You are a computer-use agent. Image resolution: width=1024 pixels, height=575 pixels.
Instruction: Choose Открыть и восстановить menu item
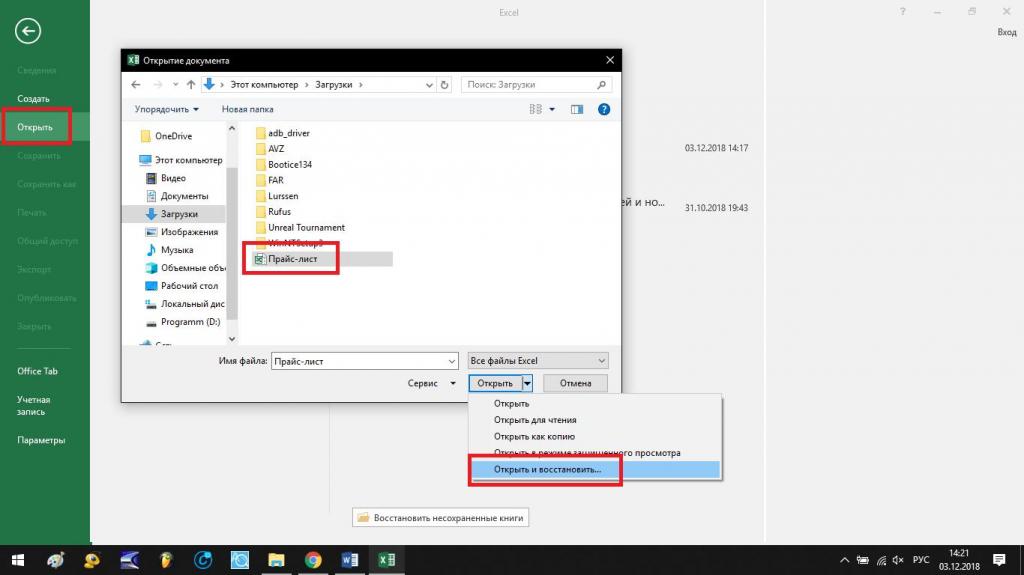point(596,469)
